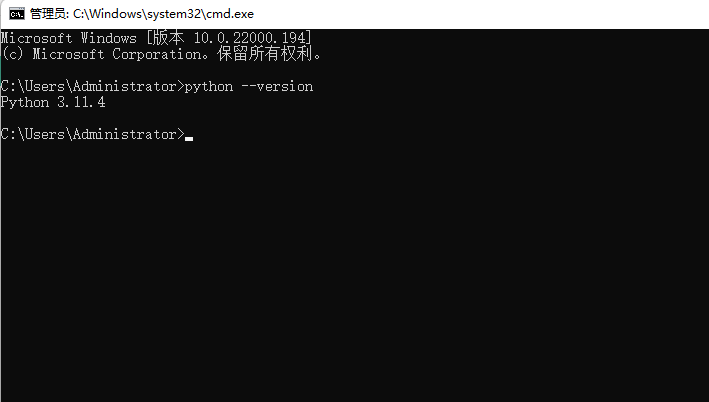Click the 管理员 label in the title bar
The height and width of the screenshot is (402, 709).
48,14
